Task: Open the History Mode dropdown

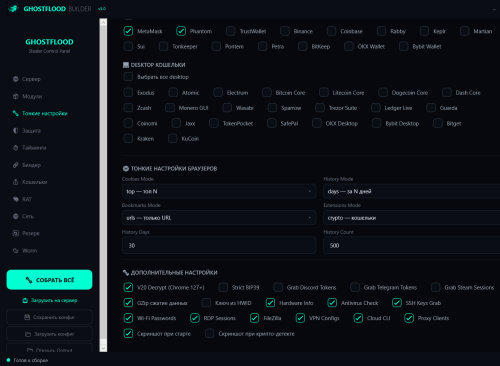Action: [x=412, y=191]
